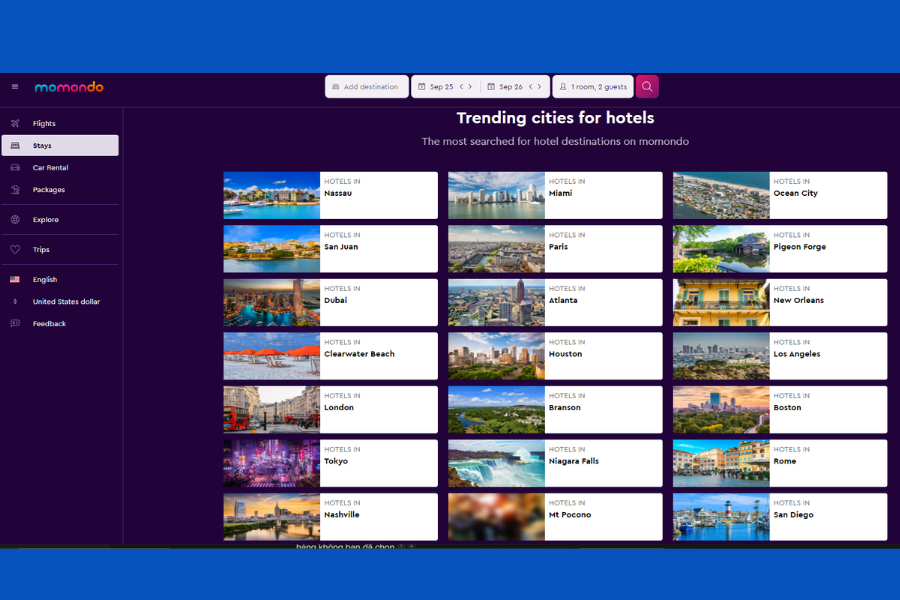900x600 pixels.
Task: Click the Niagara Falls thumbnail image
Action: (496, 463)
